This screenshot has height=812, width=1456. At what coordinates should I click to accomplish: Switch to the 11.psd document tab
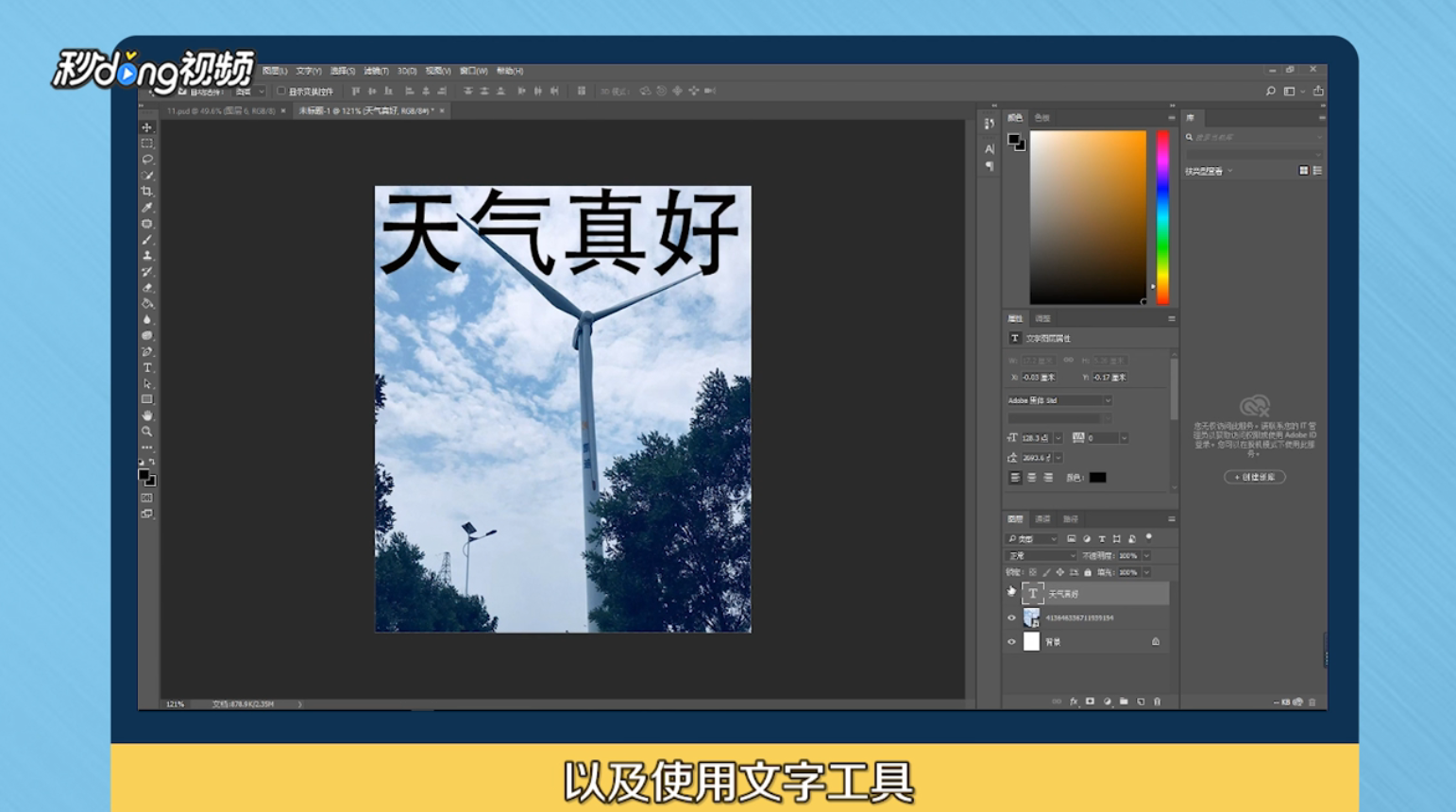[221, 111]
